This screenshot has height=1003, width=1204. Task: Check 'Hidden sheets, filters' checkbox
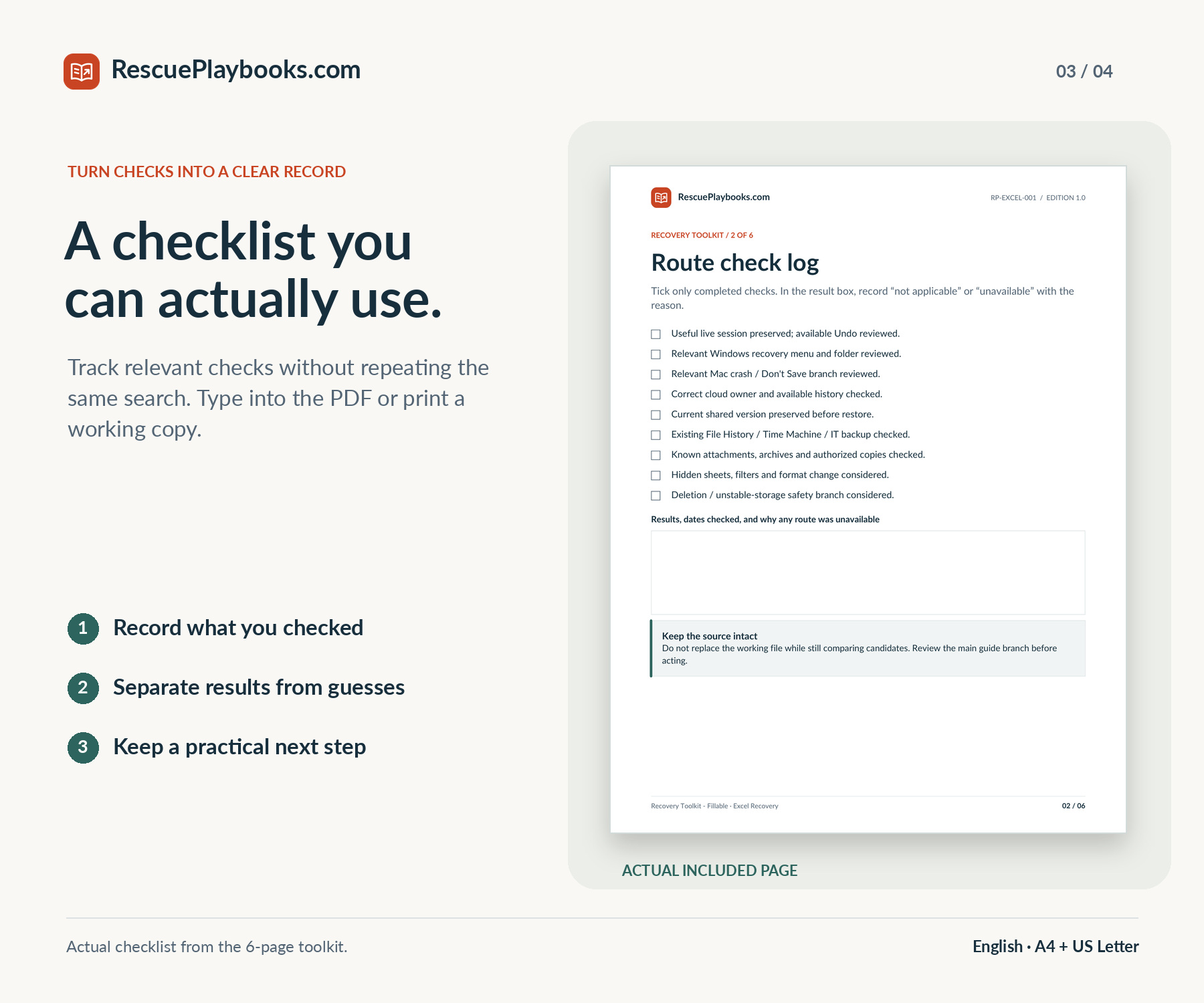656,475
